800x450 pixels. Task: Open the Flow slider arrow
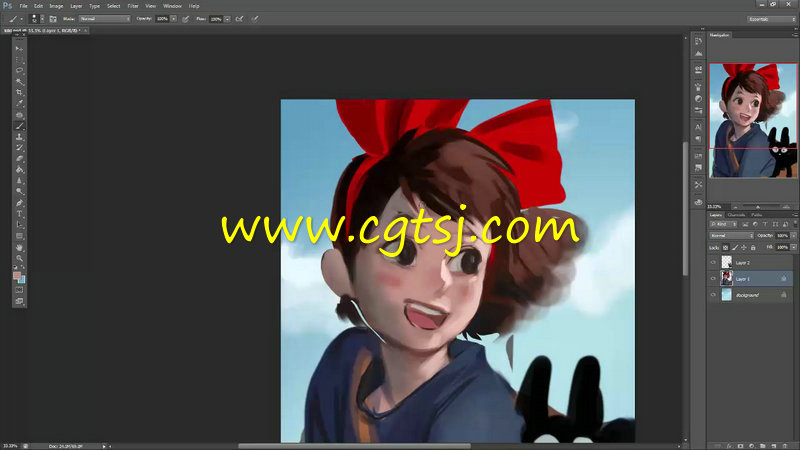coord(228,19)
